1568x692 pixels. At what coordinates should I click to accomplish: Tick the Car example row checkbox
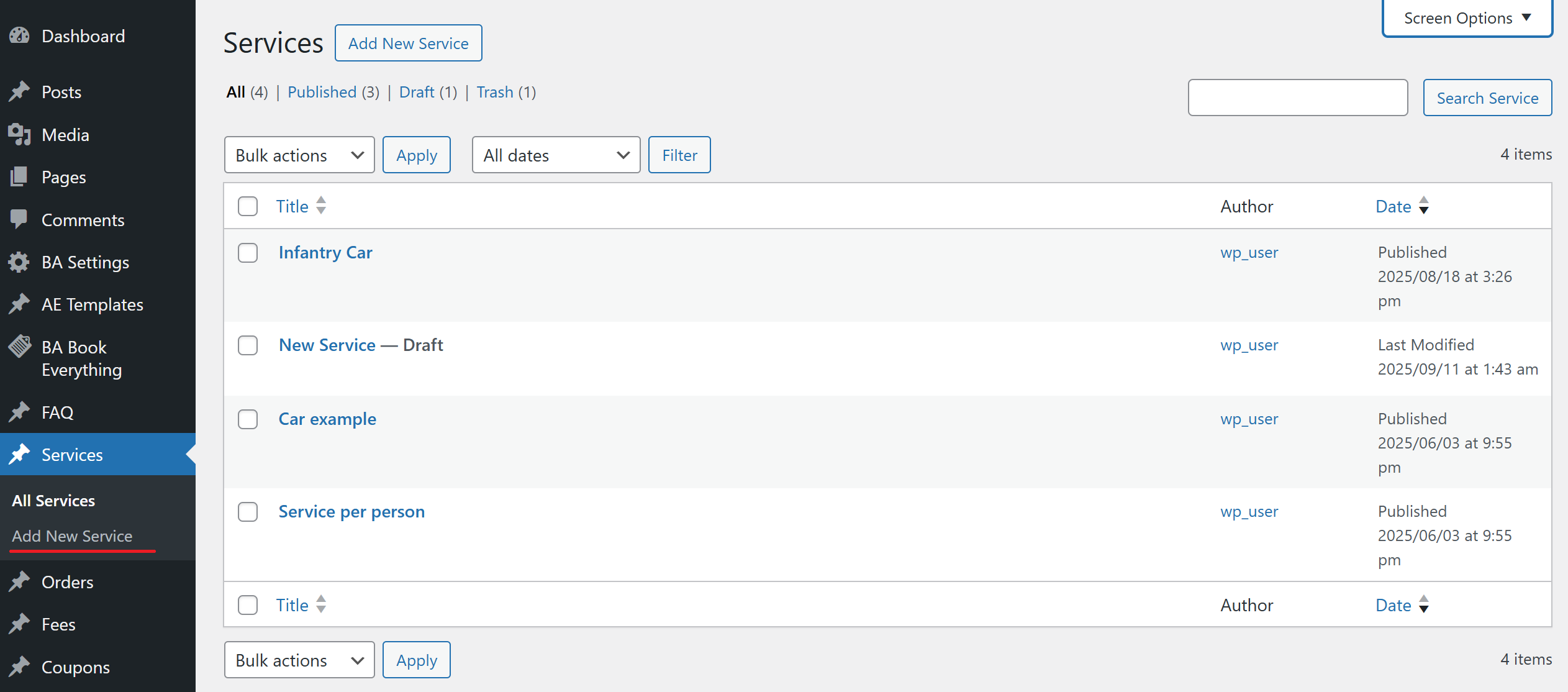point(248,419)
